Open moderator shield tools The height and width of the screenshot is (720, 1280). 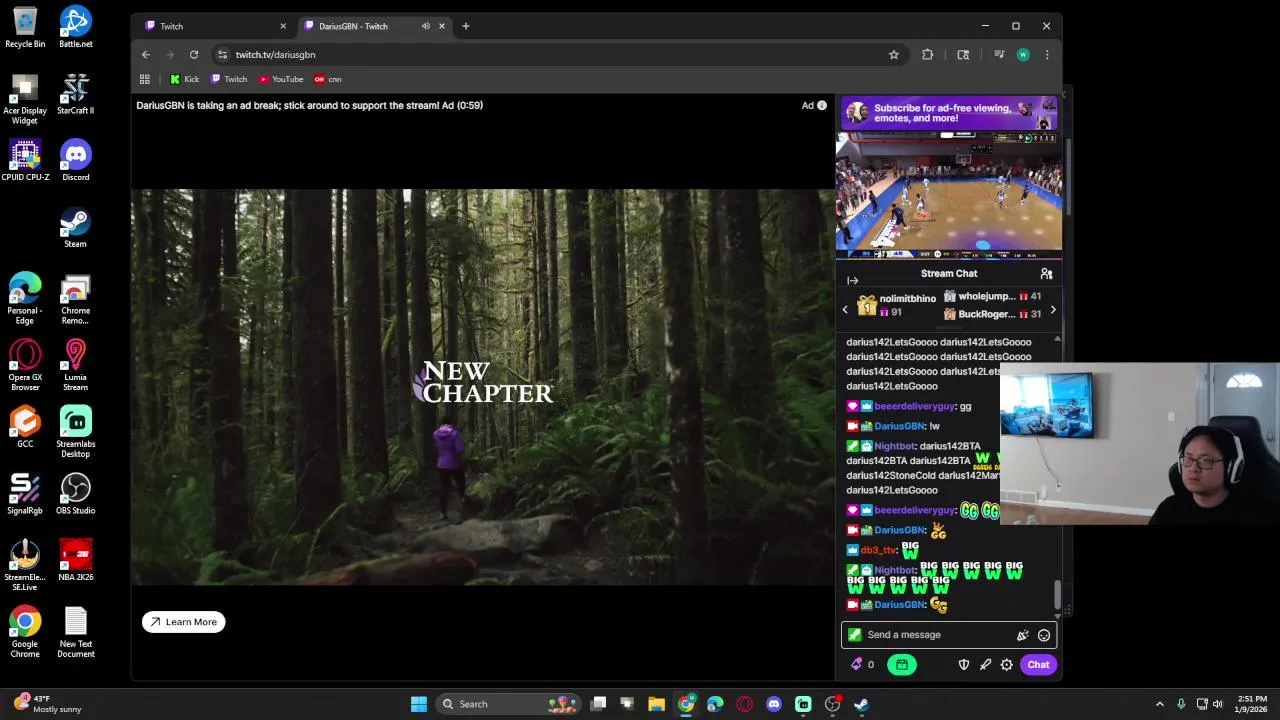click(x=964, y=665)
